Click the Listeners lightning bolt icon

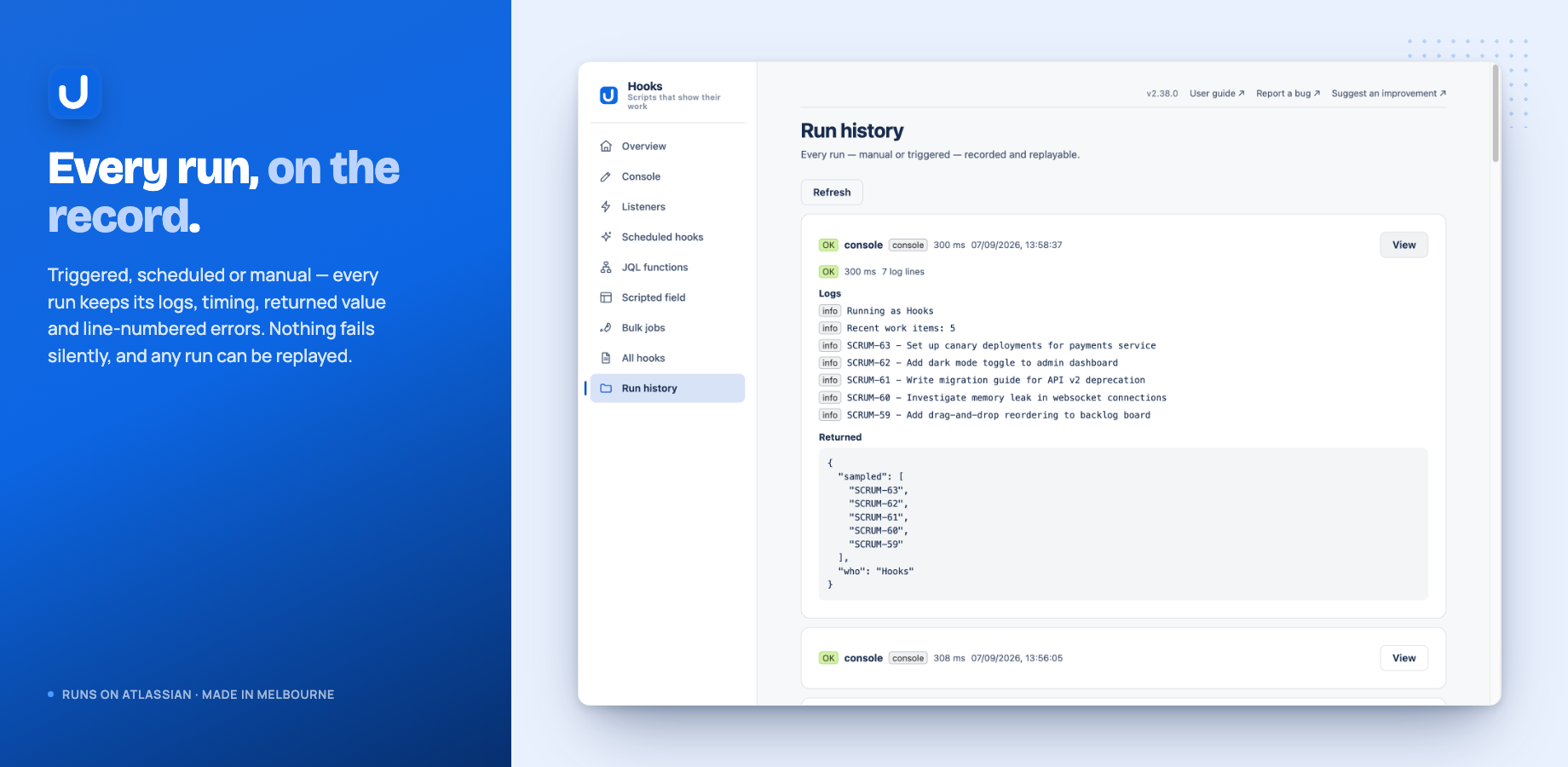[x=606, y=207]
